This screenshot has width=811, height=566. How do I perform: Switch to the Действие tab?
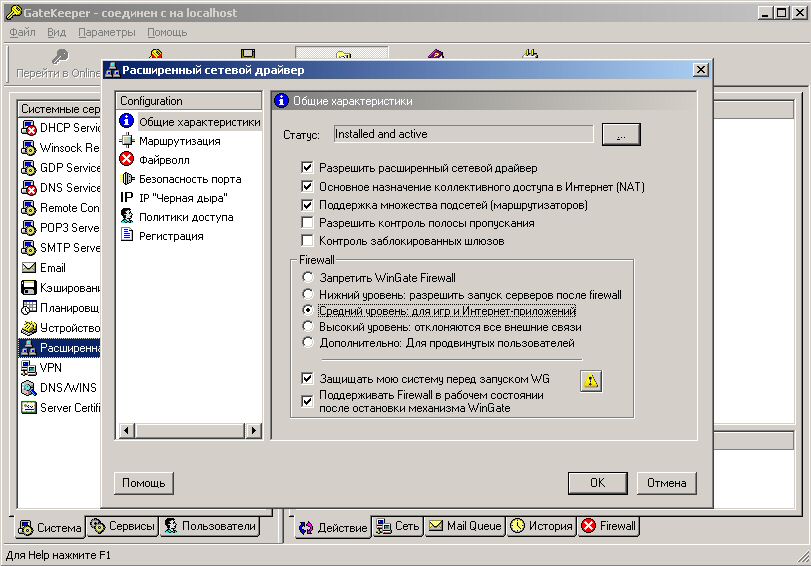point(333,527)
